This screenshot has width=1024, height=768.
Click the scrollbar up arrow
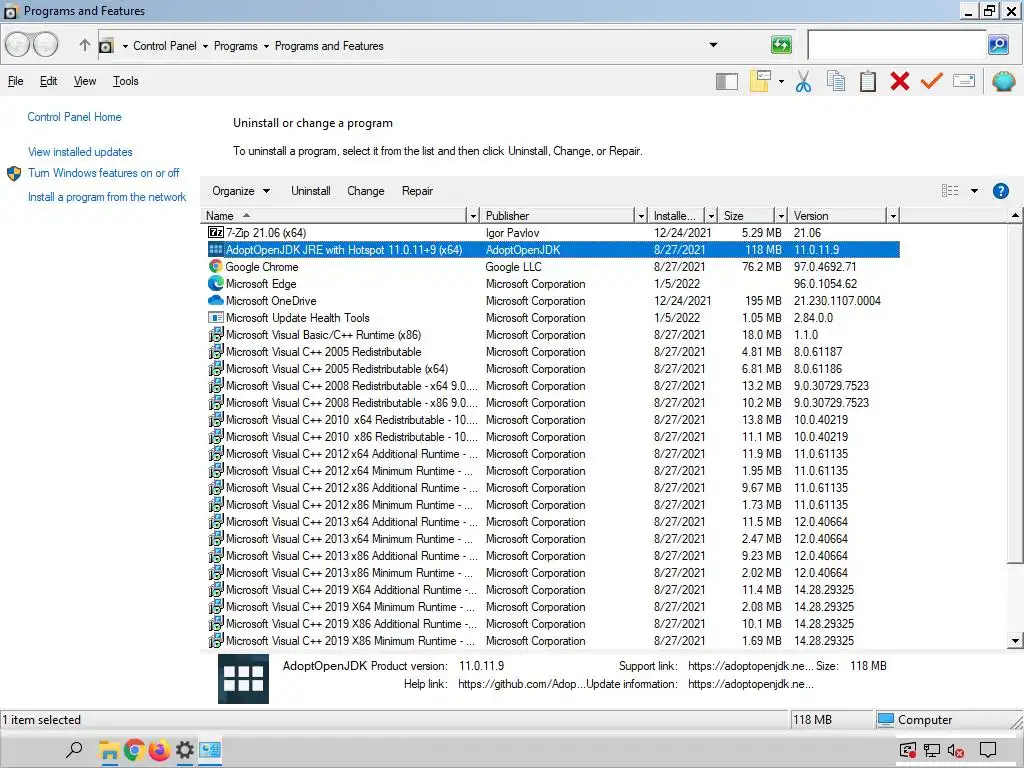[x=1015, y=216]
